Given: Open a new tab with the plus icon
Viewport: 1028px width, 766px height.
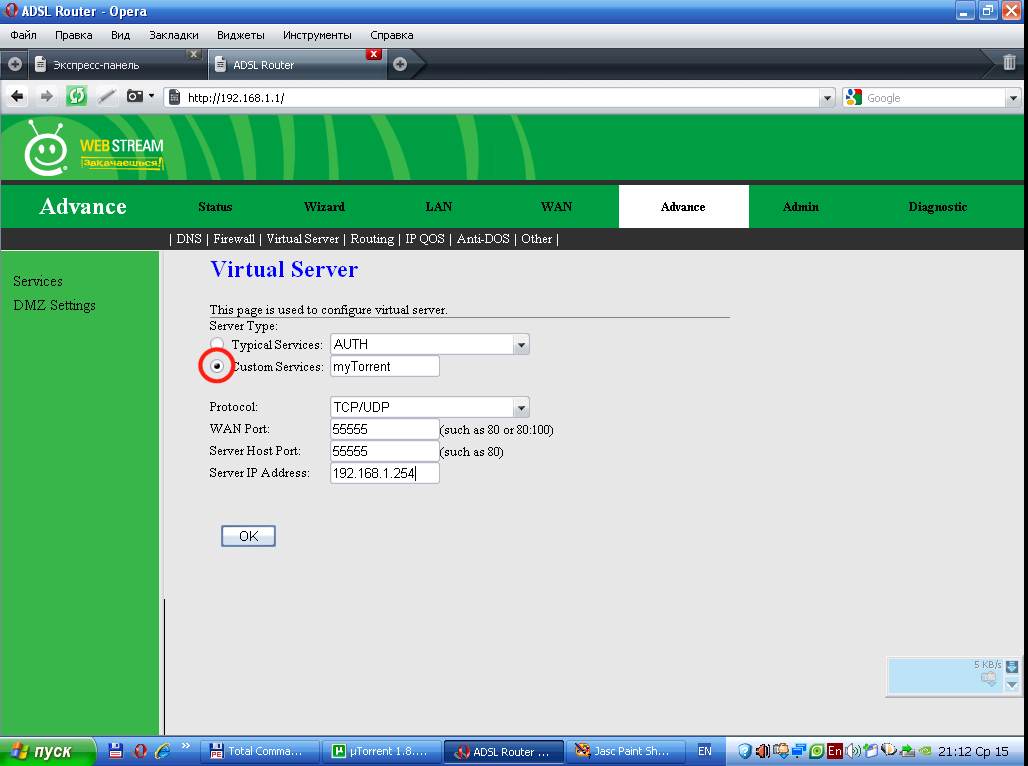Looking at the screenshot, I should click(x=400, y=64).
